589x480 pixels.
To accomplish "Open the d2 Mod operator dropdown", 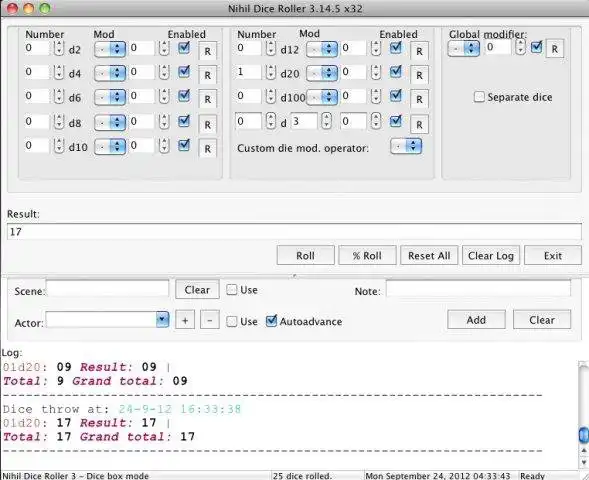I will 110,49.
